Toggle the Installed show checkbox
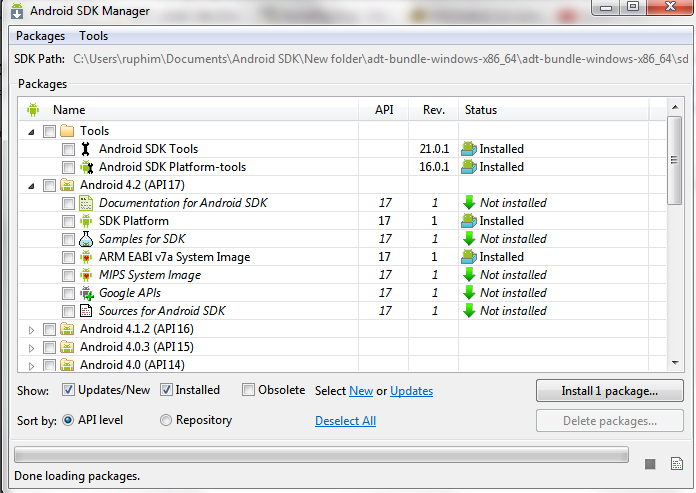This screenshot has height=493, width=696. 166,390
